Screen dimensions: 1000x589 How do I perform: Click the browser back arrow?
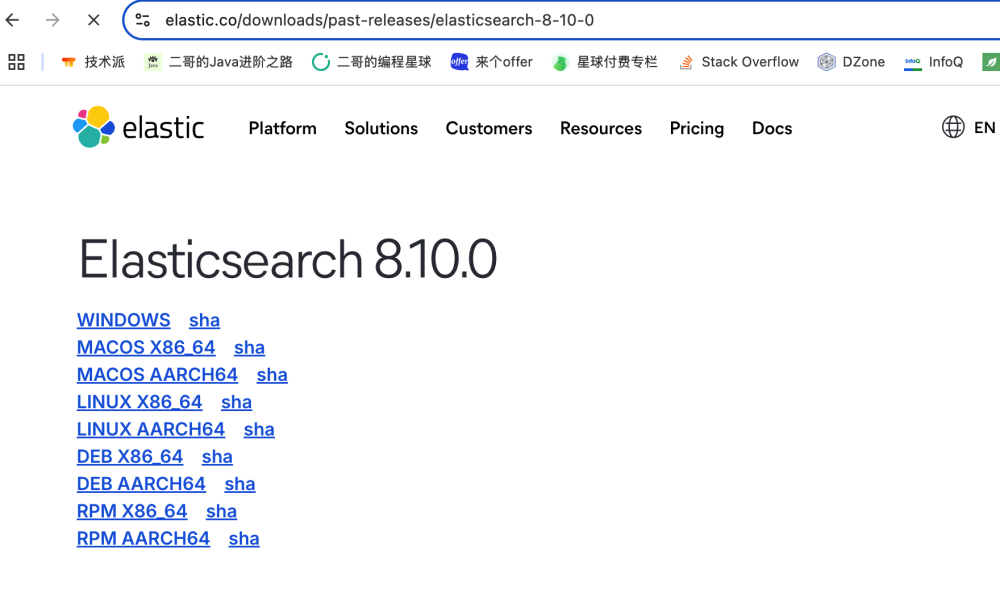(x=13, y=20)
